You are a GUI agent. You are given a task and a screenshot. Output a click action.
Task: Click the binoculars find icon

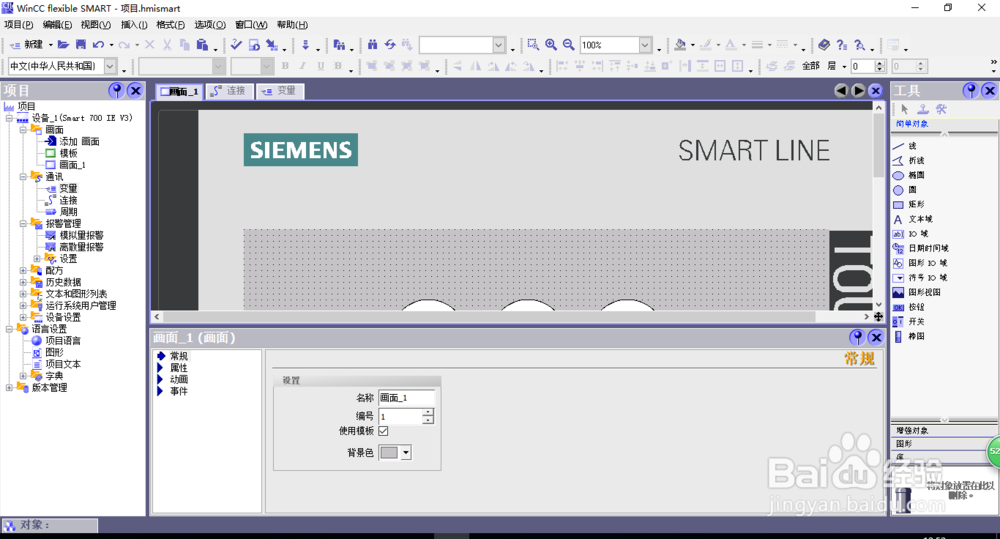pyautogui.click(x=372, y=45)
